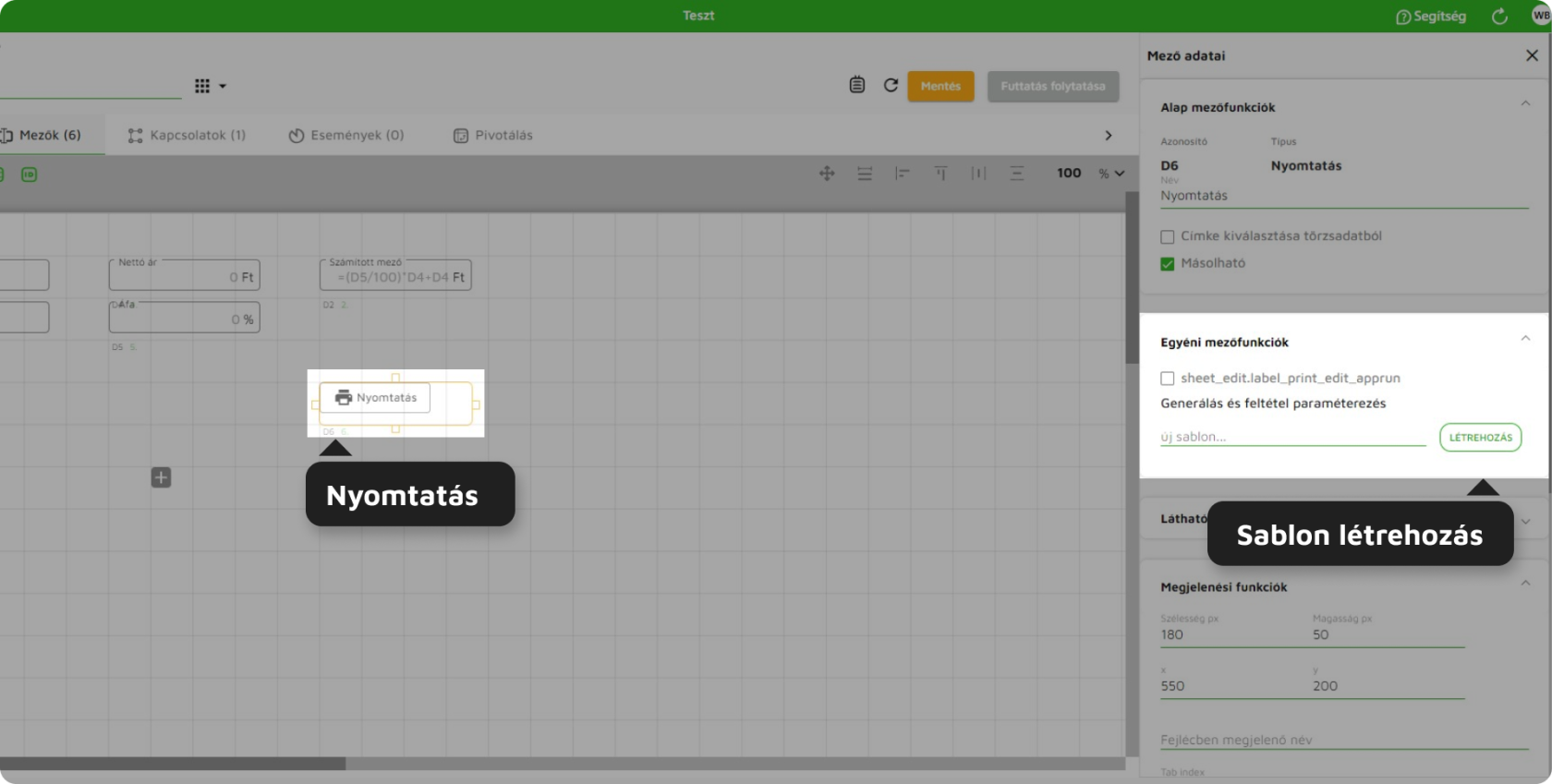
Task: Collapse the Alap mezőfunkciók section
Action: pyautogui.click(x=1525, y=103)
